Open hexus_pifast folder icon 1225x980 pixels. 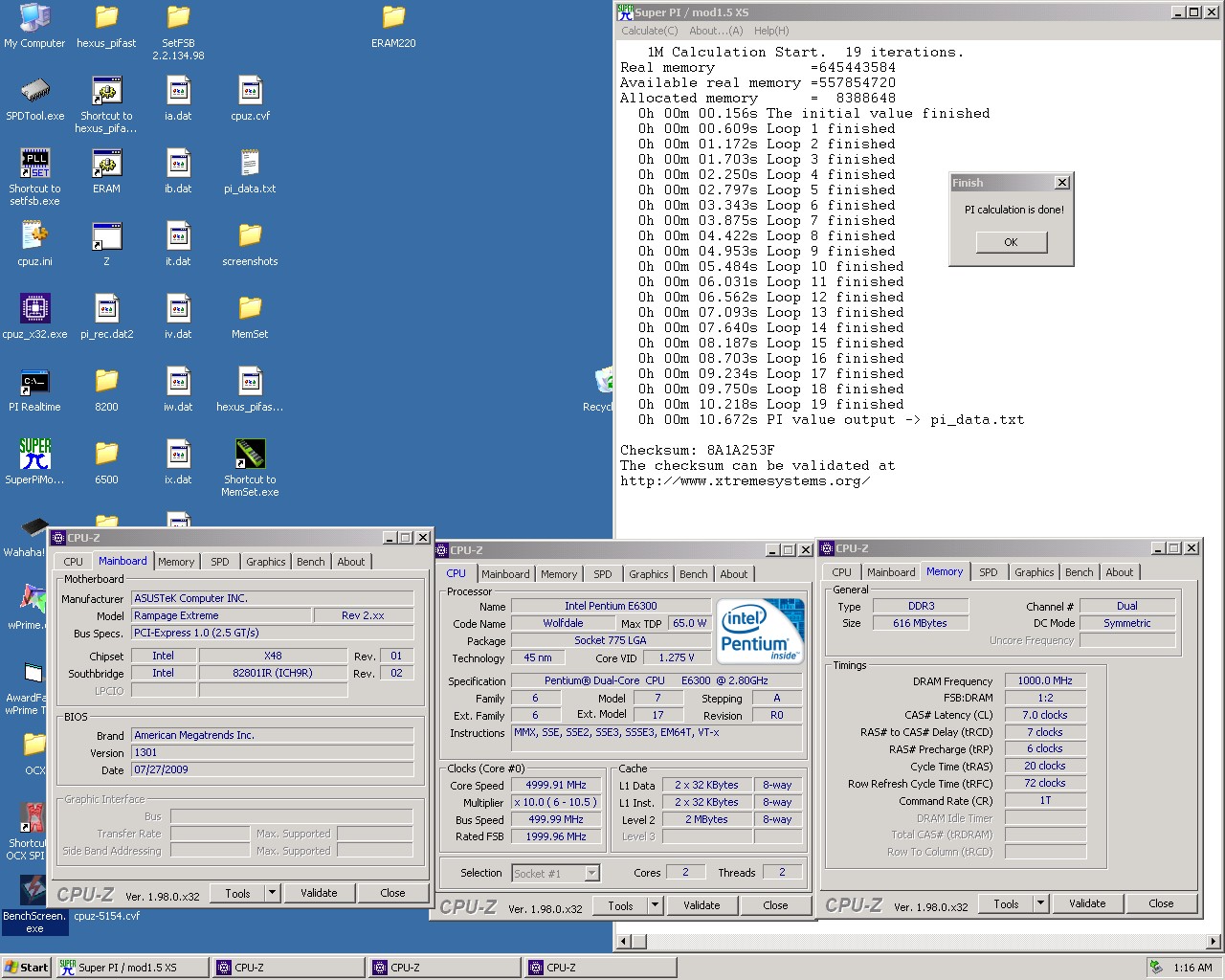coord(106,27)
